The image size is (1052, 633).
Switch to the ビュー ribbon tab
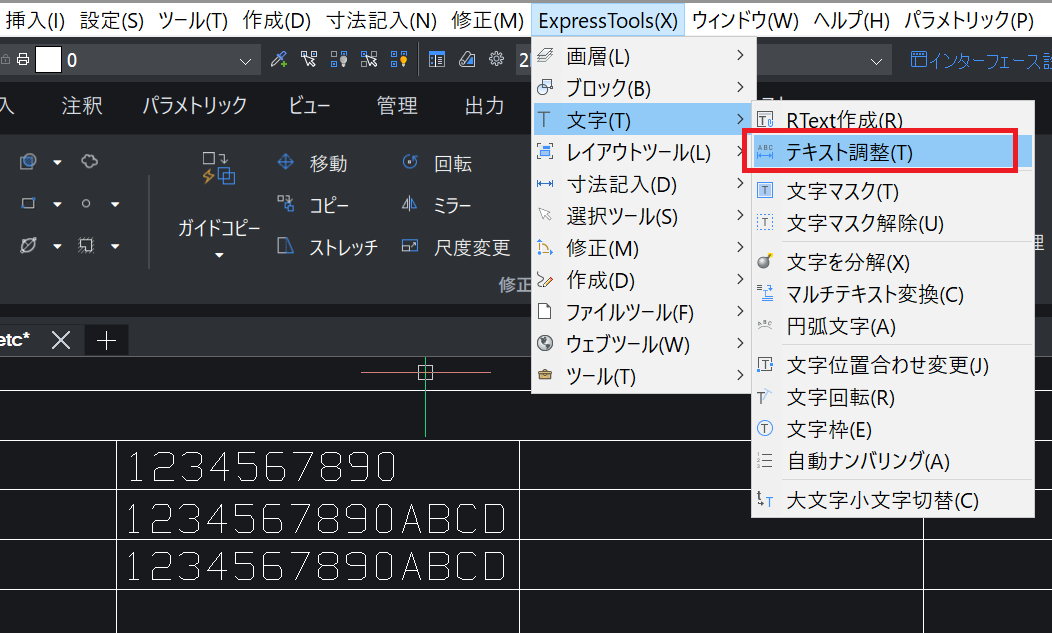(309, 105)
